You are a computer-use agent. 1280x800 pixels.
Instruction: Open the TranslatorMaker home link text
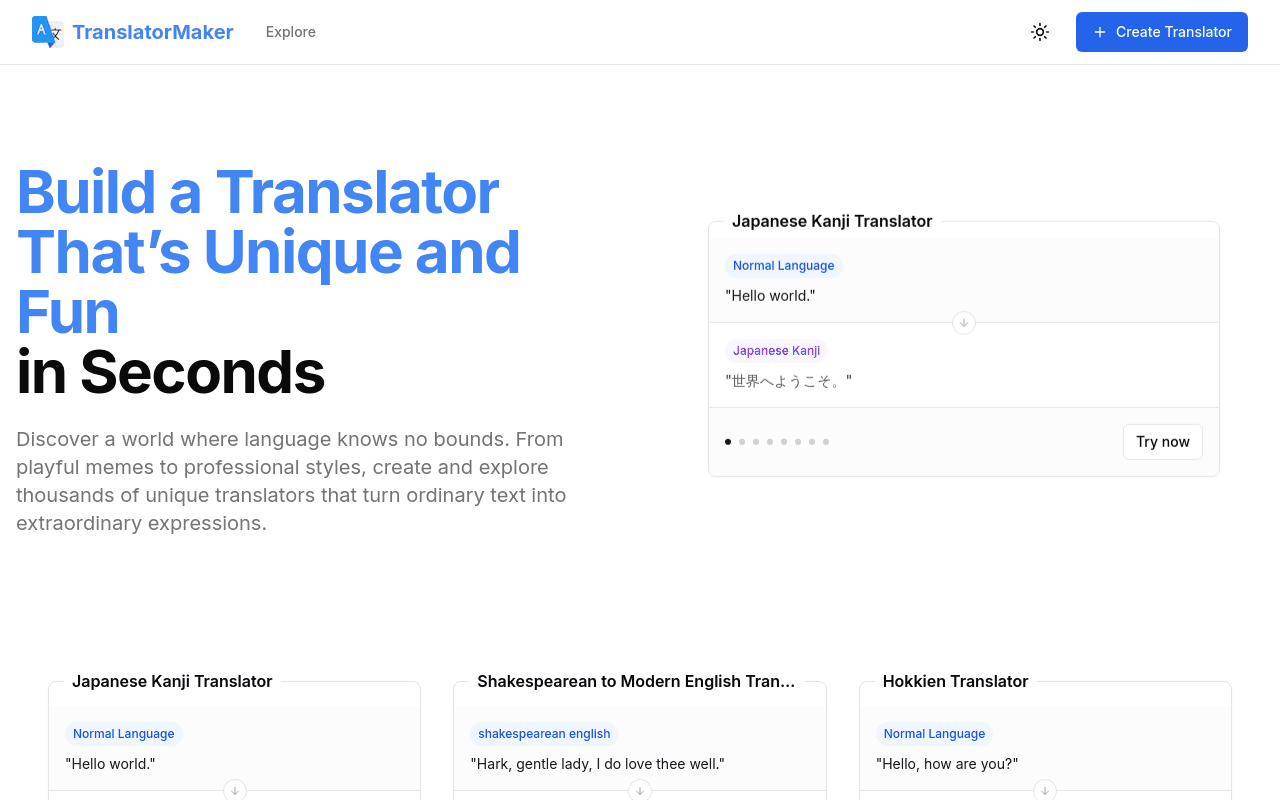coord(153,32)
